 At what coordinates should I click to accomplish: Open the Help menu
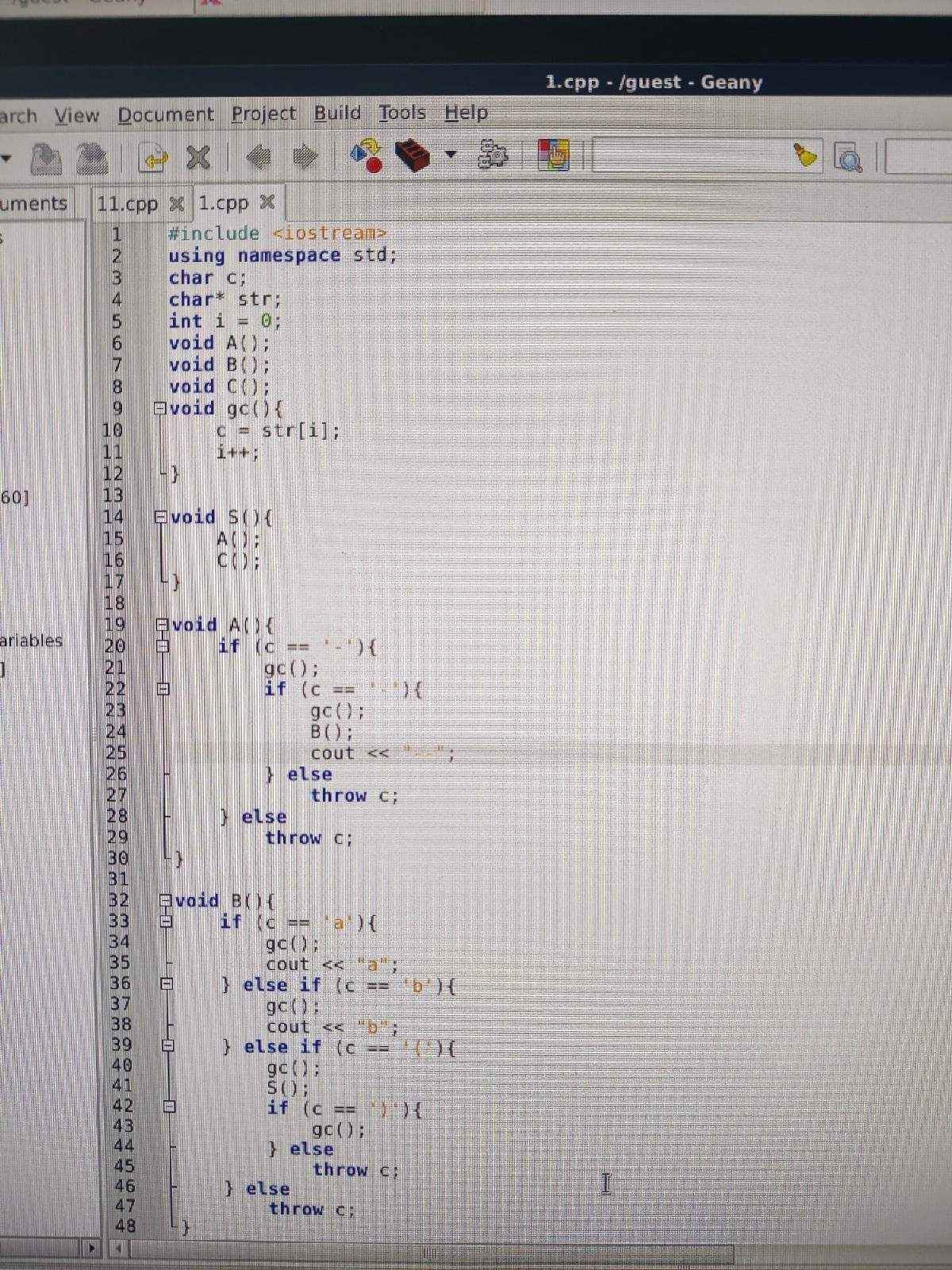[x=466, y=113]
